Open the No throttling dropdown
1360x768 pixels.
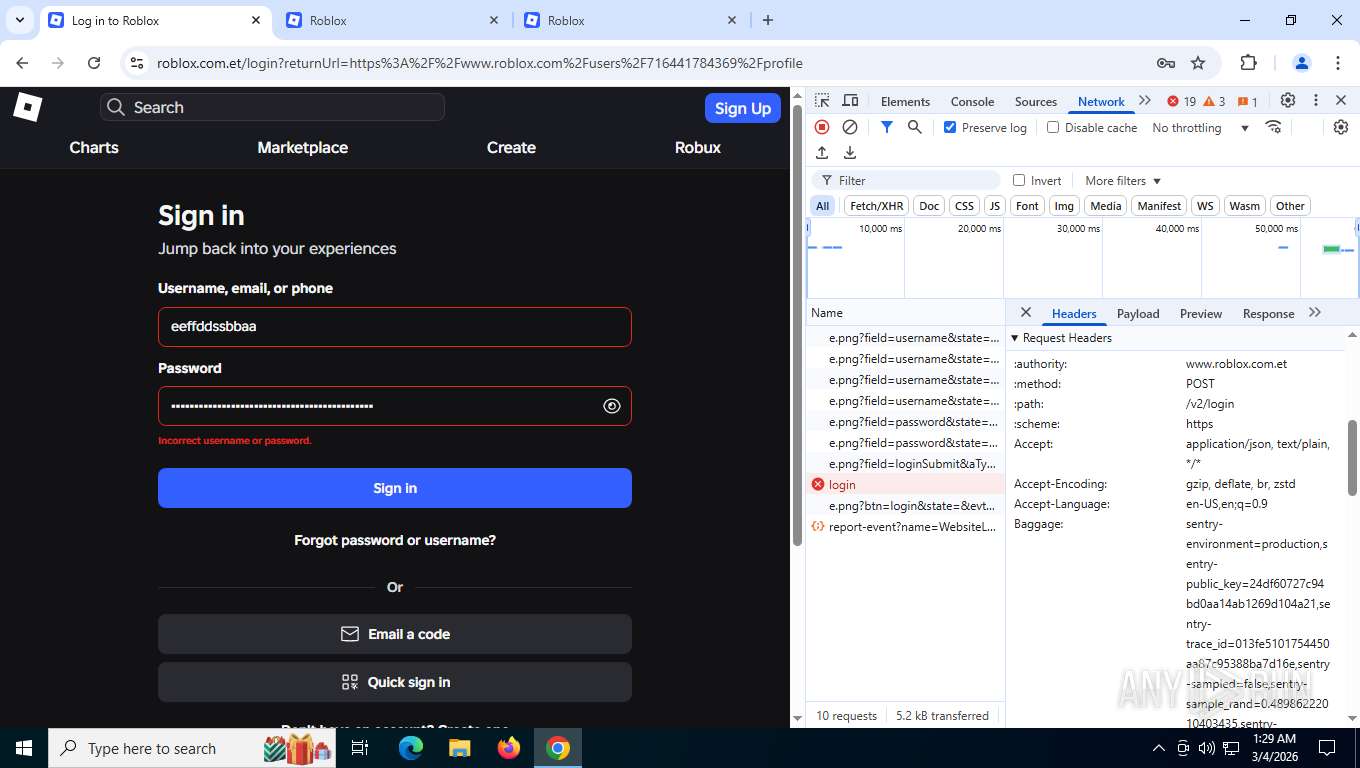pos(1200,127)
